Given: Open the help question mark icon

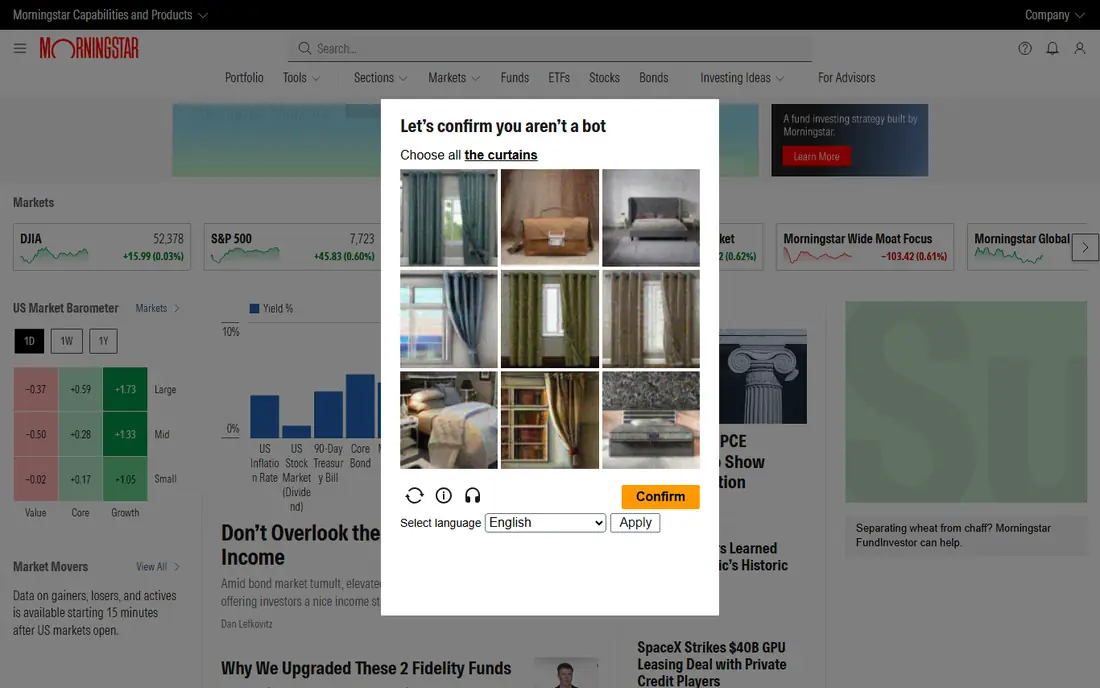Looking at the screenshot, I should coord(1025,48).
